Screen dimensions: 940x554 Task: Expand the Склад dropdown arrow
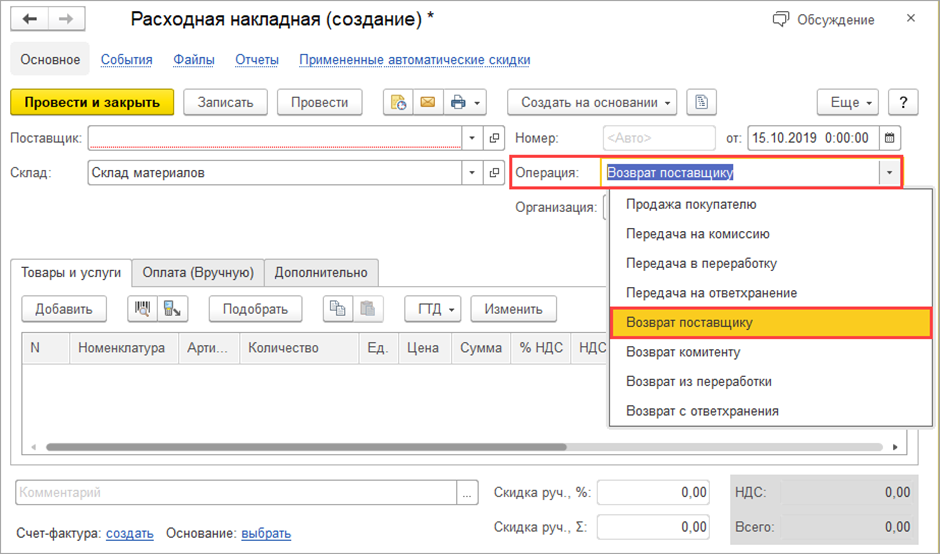click(x=472, y=173)
